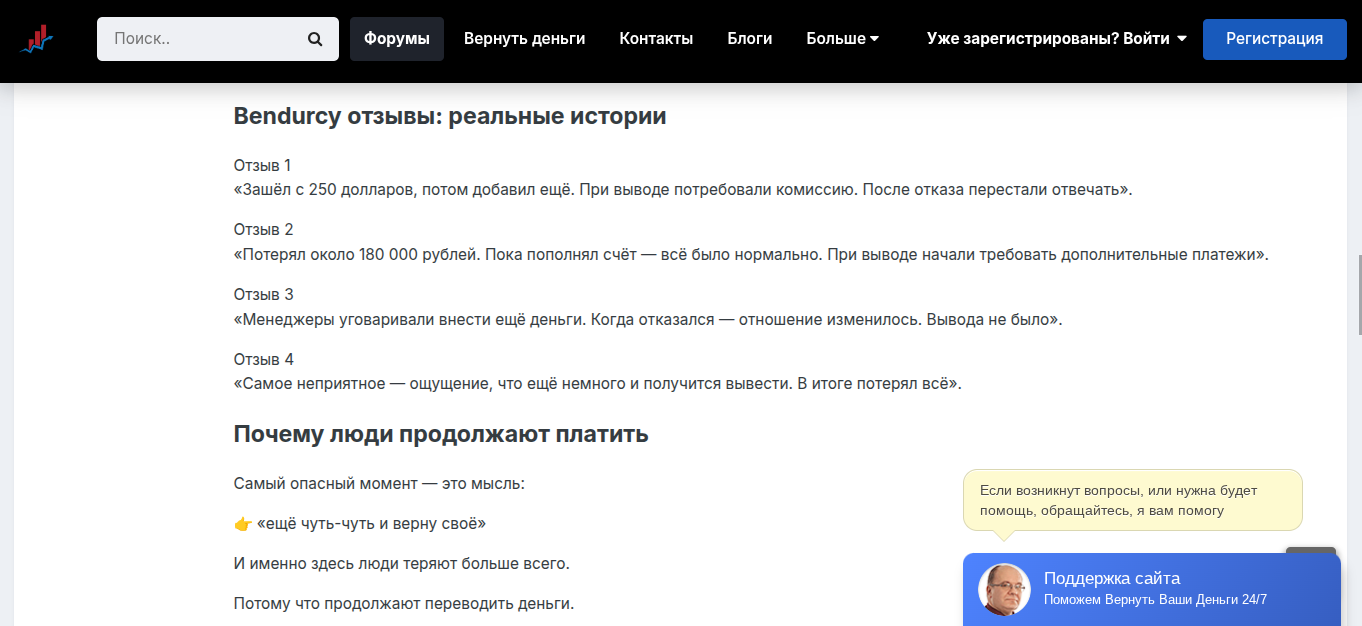Click the pointing hand emoji in article

[242, 524]
